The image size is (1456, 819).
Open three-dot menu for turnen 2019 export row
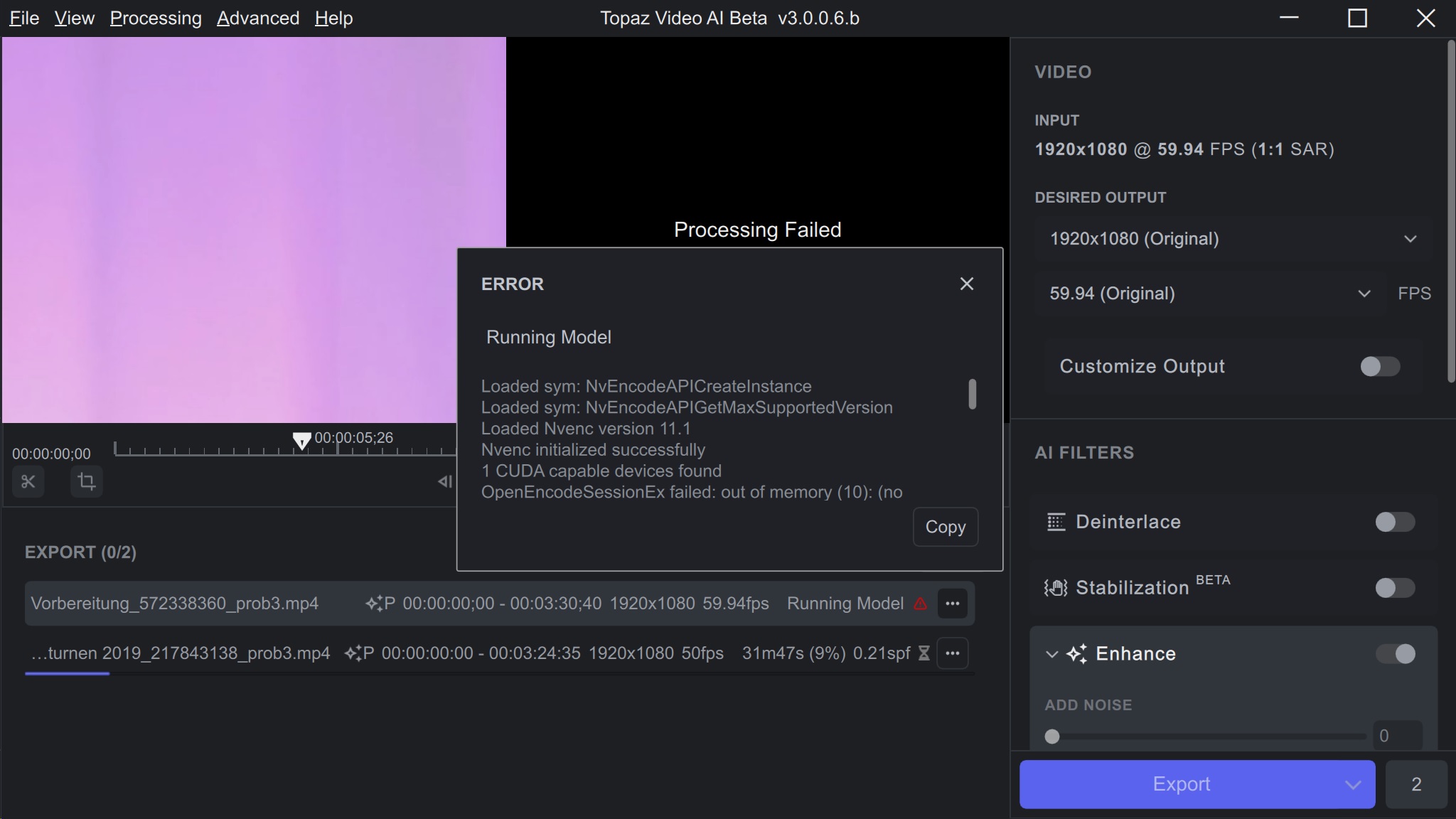[953, 653]
